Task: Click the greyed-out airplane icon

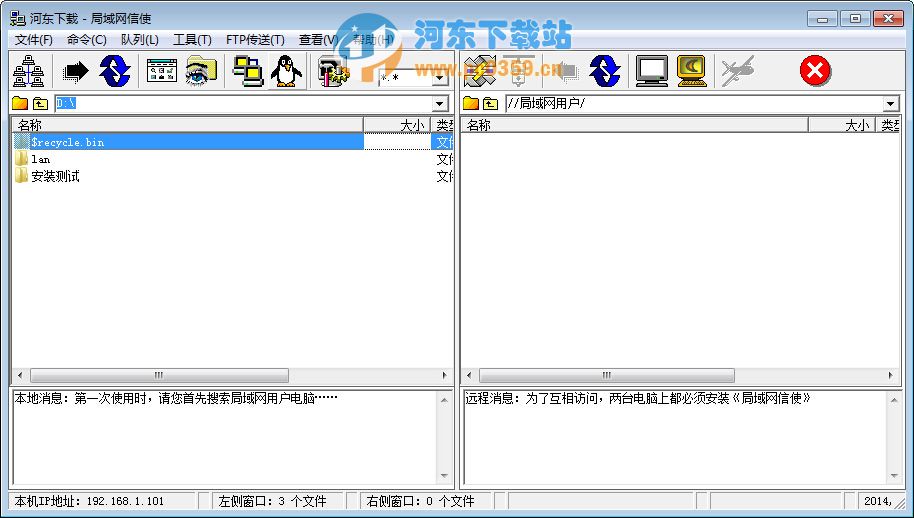Action: click(738, 71)
